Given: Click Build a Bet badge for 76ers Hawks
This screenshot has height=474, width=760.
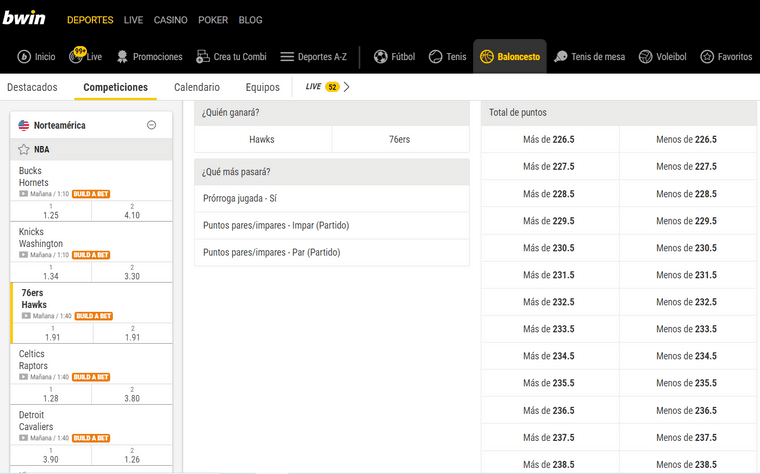Looking at the screenshot, I should tap(94, 316).
